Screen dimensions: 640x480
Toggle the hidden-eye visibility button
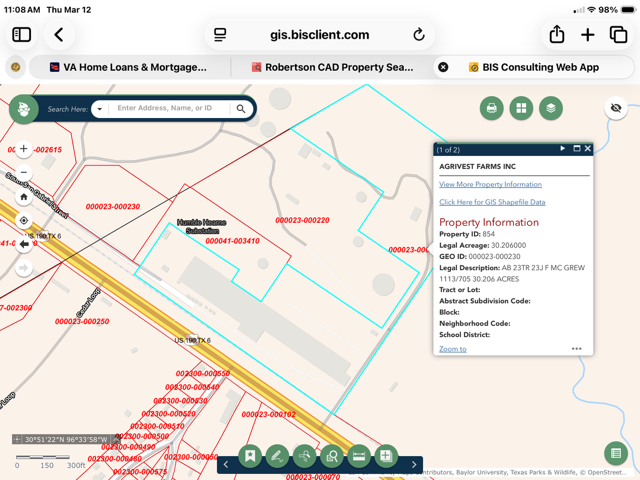point(616,108)
